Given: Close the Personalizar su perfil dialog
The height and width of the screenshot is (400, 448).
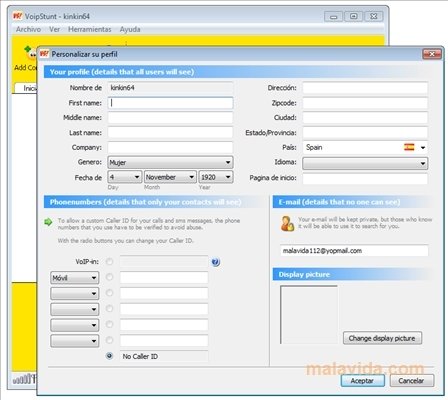Looking at the screenshot, I should pos(432,54).
